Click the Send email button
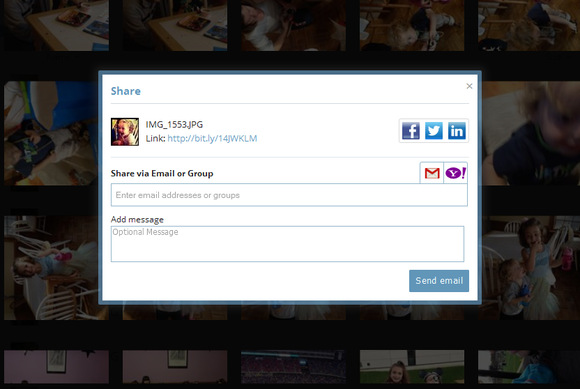The width and height of the screenshot is (580, 389). (439, 281)
